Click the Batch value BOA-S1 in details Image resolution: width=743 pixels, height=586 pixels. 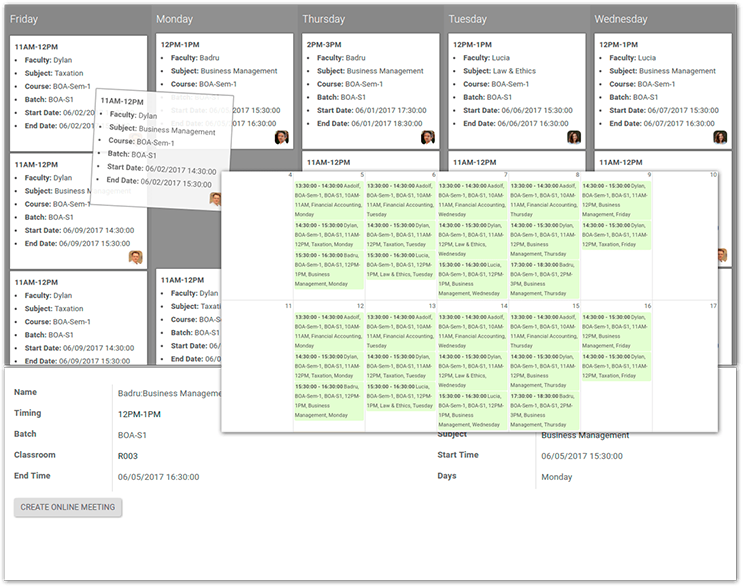(x=132, y=435)
